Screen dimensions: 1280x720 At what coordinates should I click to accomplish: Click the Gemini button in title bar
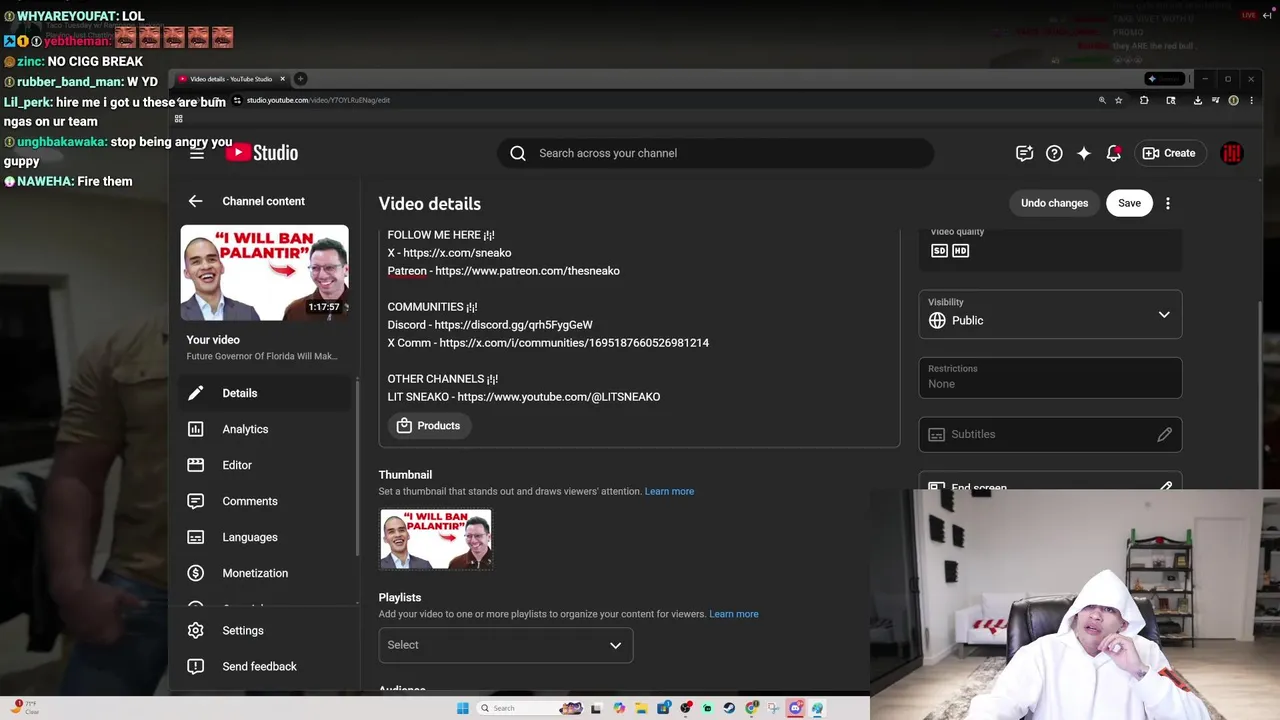pyautogui.click(x=1165, y=79)
